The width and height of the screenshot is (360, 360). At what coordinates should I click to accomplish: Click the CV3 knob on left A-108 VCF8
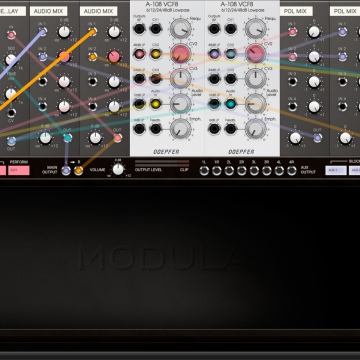coord(181,79)
